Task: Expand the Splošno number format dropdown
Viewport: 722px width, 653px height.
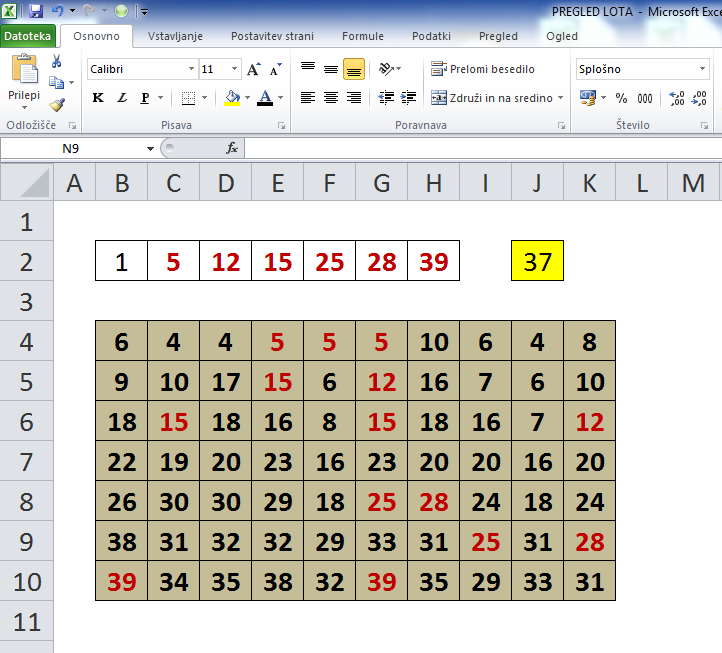Action: [x=702, y=69]
